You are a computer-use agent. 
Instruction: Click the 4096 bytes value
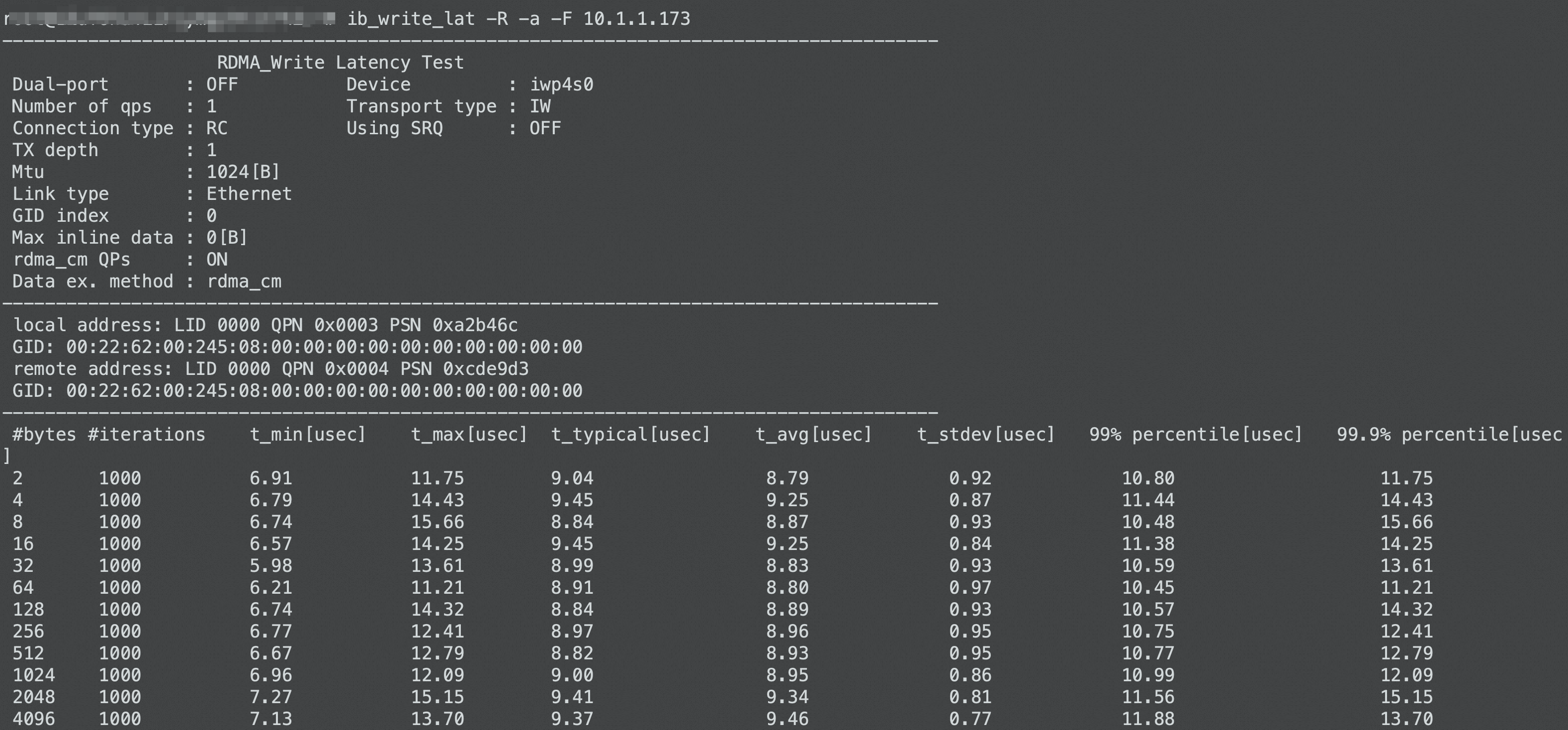pos(33,720)
